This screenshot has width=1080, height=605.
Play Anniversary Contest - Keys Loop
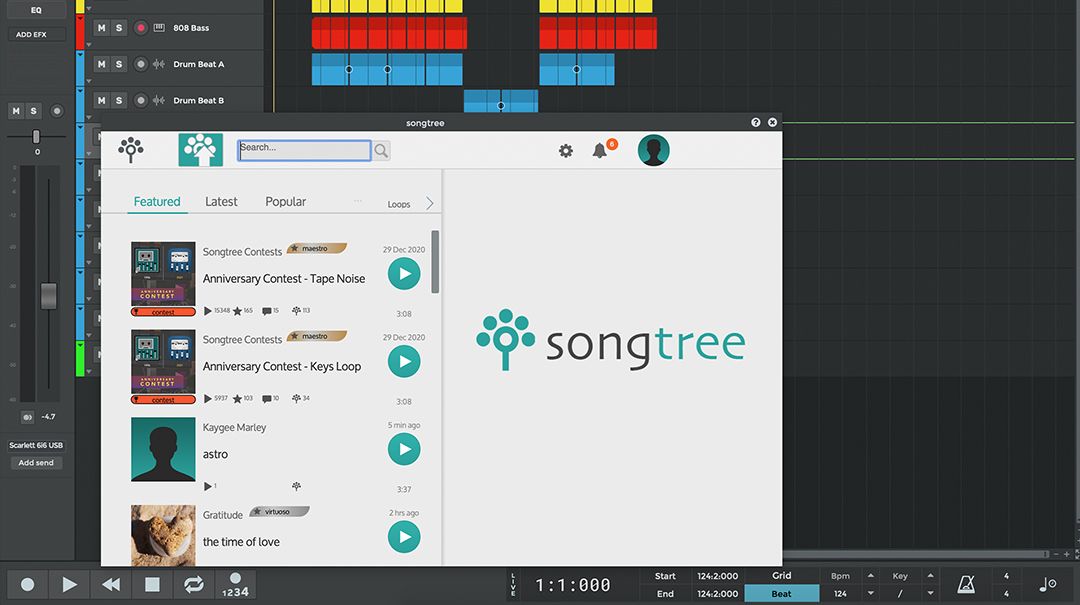click(x=404, y=361)
